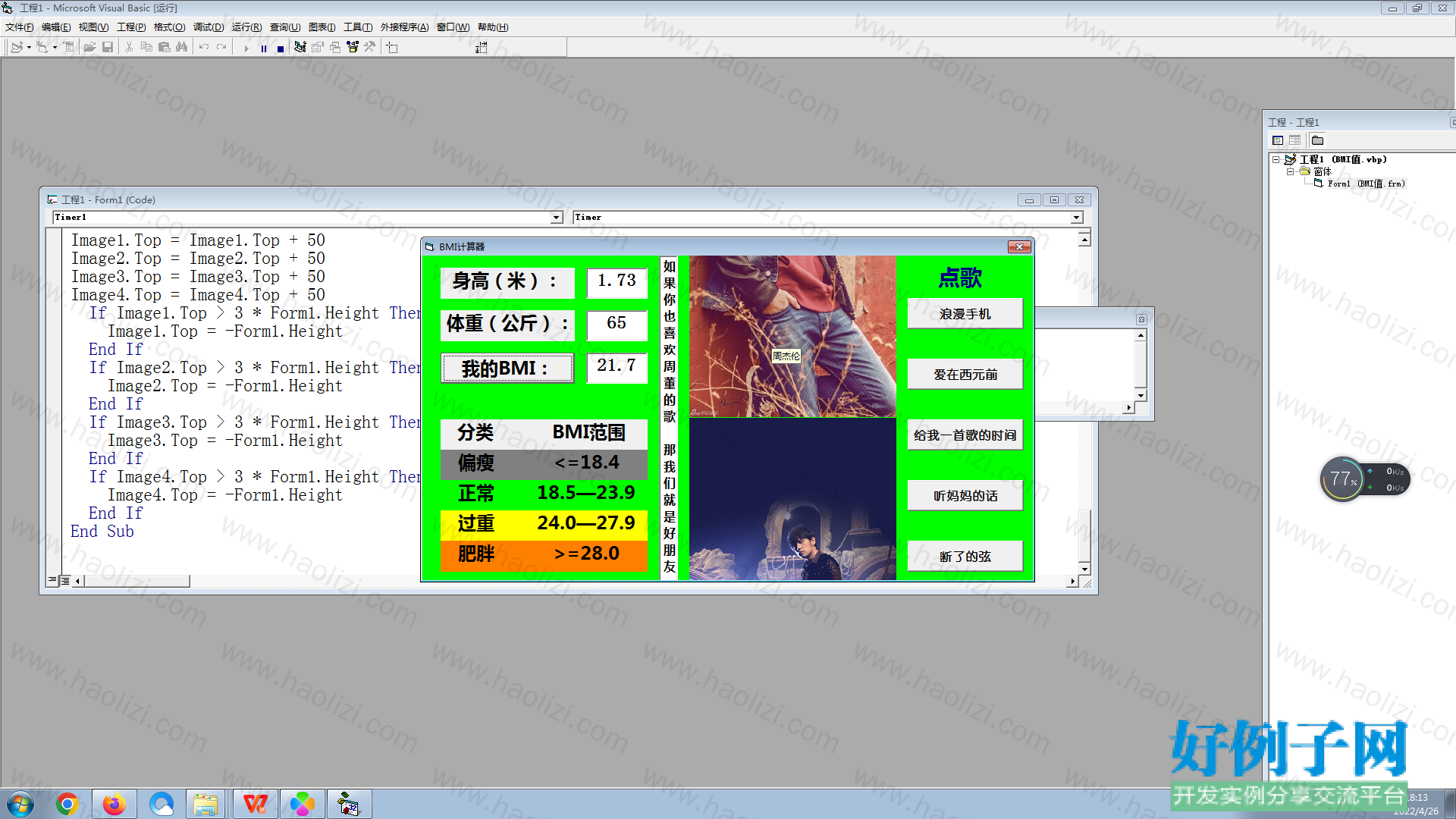Click the 偏瘦 gray category row
The height and width of the screenshot is (819, 1456).
tap(544, 463)
